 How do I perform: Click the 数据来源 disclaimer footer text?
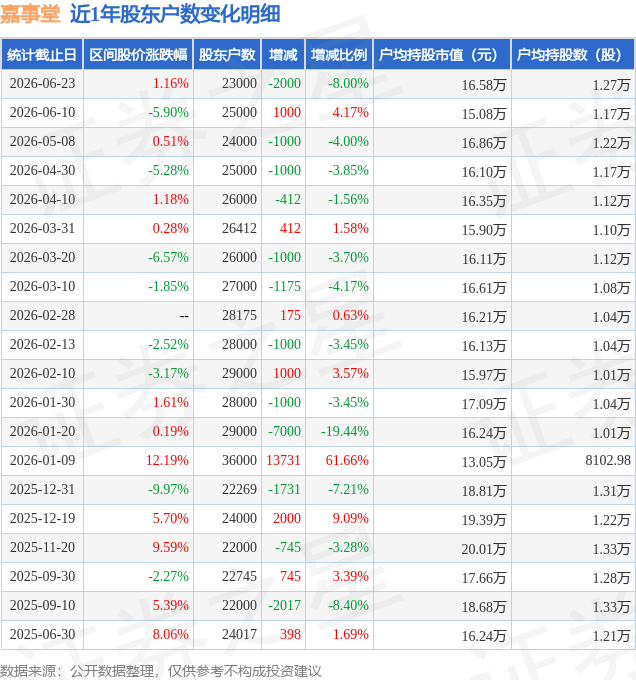pyautogui.click(x=161, y=671)
